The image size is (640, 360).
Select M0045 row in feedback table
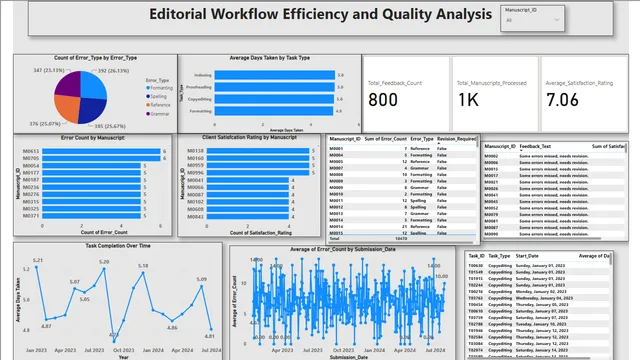tap(554, 202)
